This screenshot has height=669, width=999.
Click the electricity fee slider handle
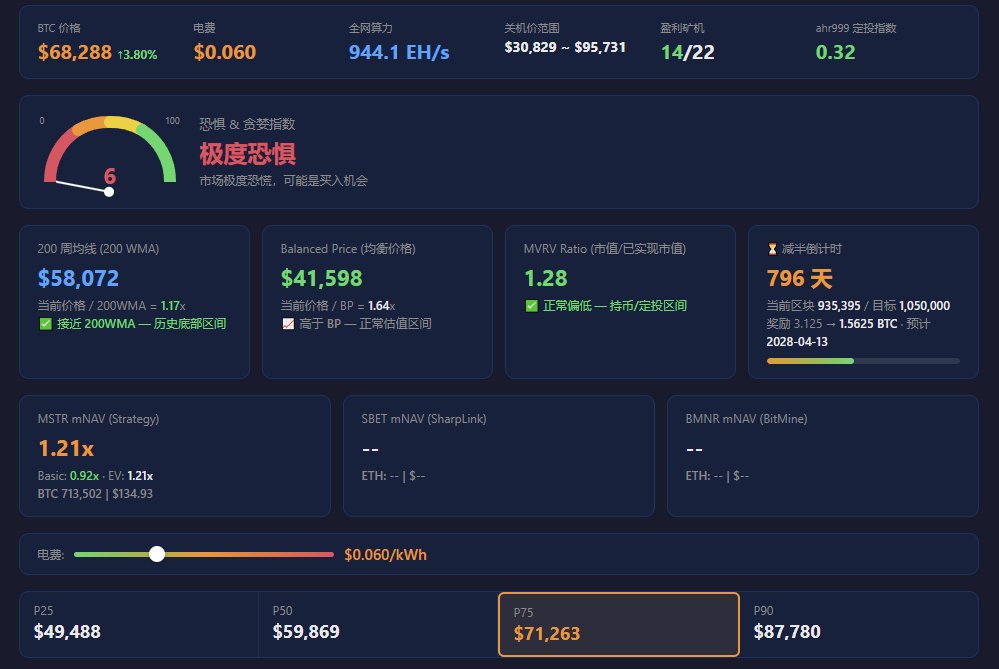(157, 554)
